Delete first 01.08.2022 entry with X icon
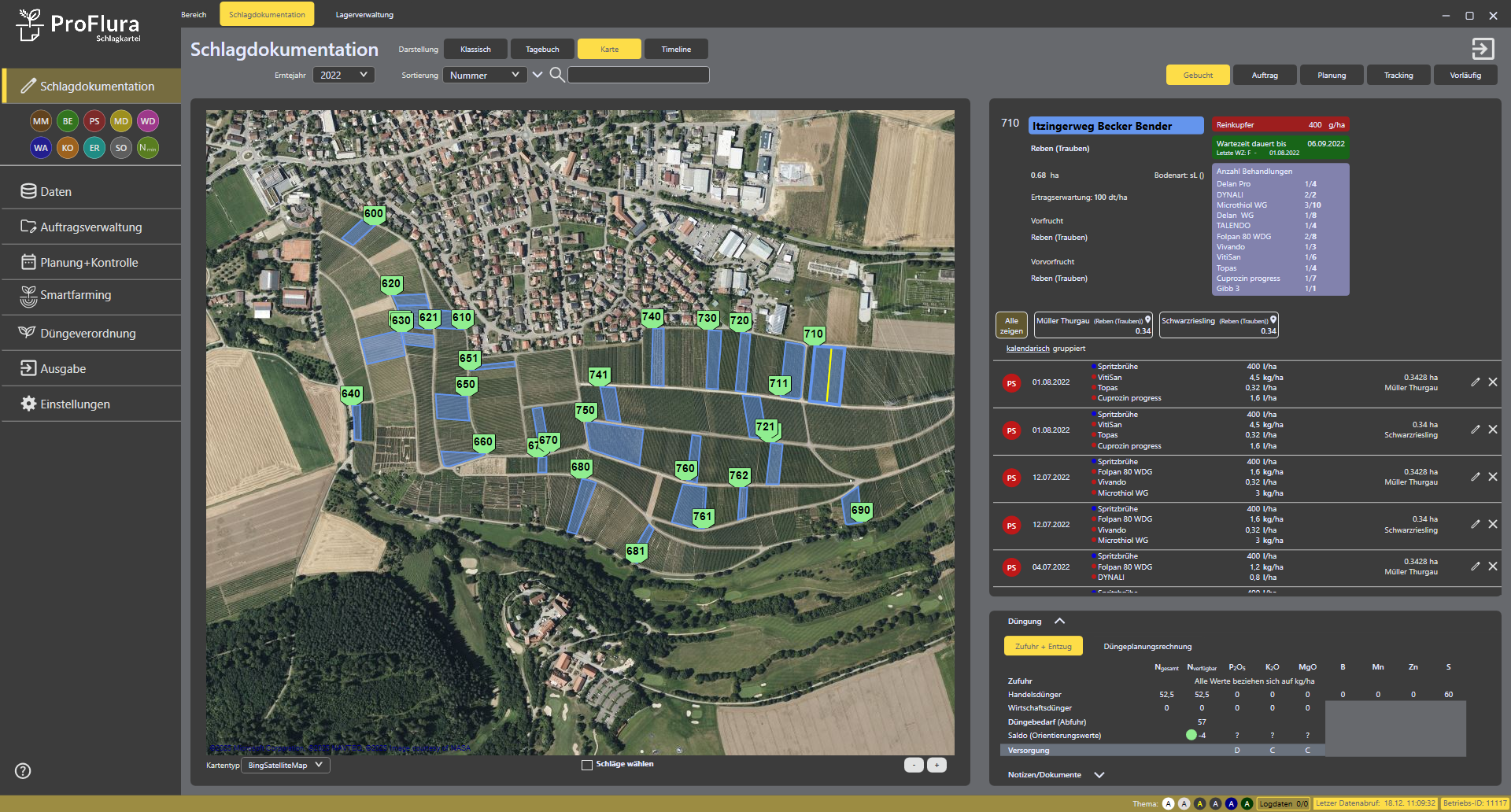 click(x=1493, y=382)
